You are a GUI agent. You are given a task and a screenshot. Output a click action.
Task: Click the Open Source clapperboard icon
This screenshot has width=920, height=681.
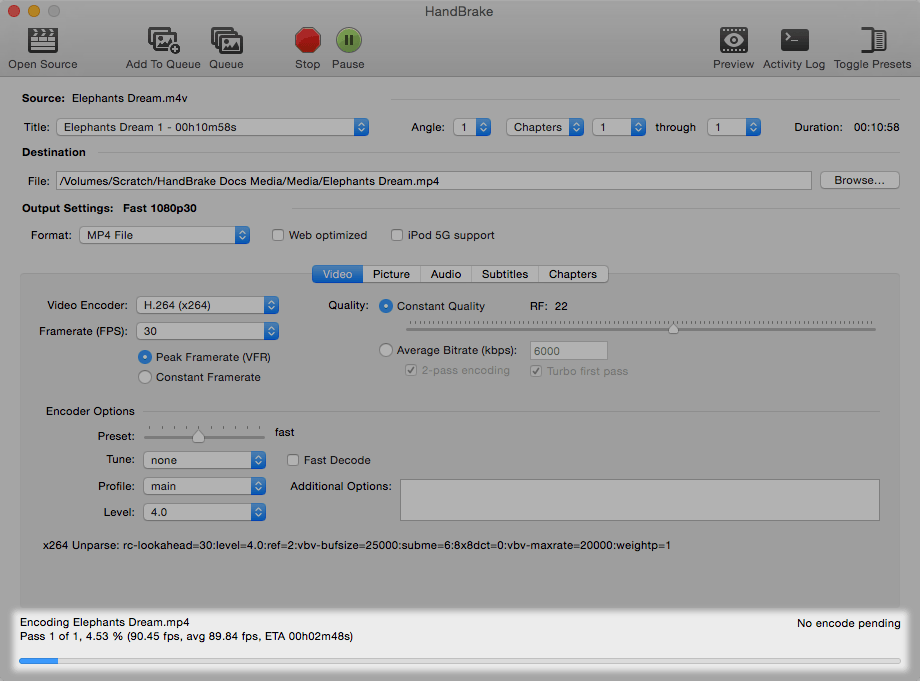point(42,41)
